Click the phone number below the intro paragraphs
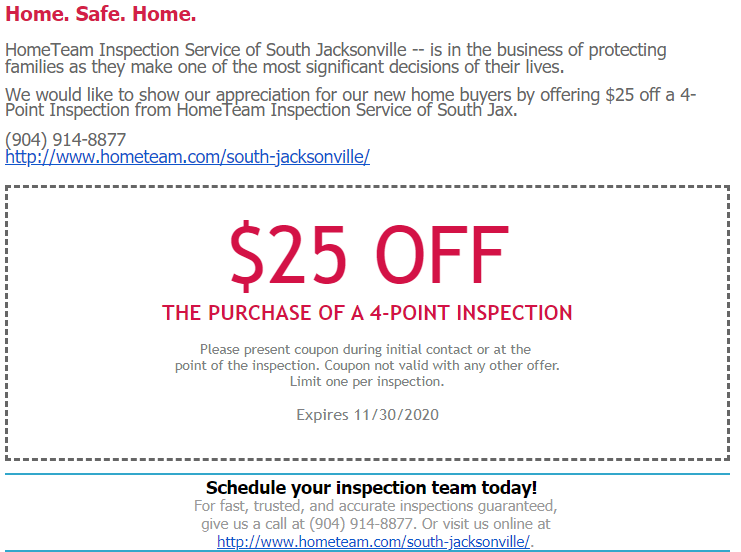This screenshot has width=741, height=552. click(66, 140)
